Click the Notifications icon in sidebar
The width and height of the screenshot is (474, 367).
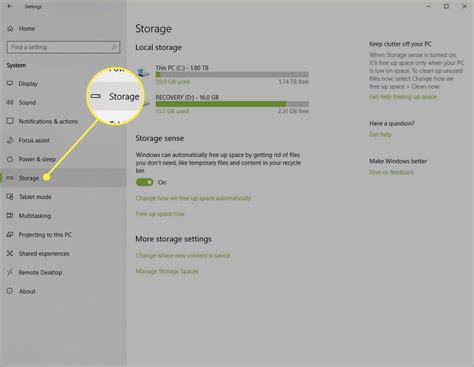(x=10, y=121)
